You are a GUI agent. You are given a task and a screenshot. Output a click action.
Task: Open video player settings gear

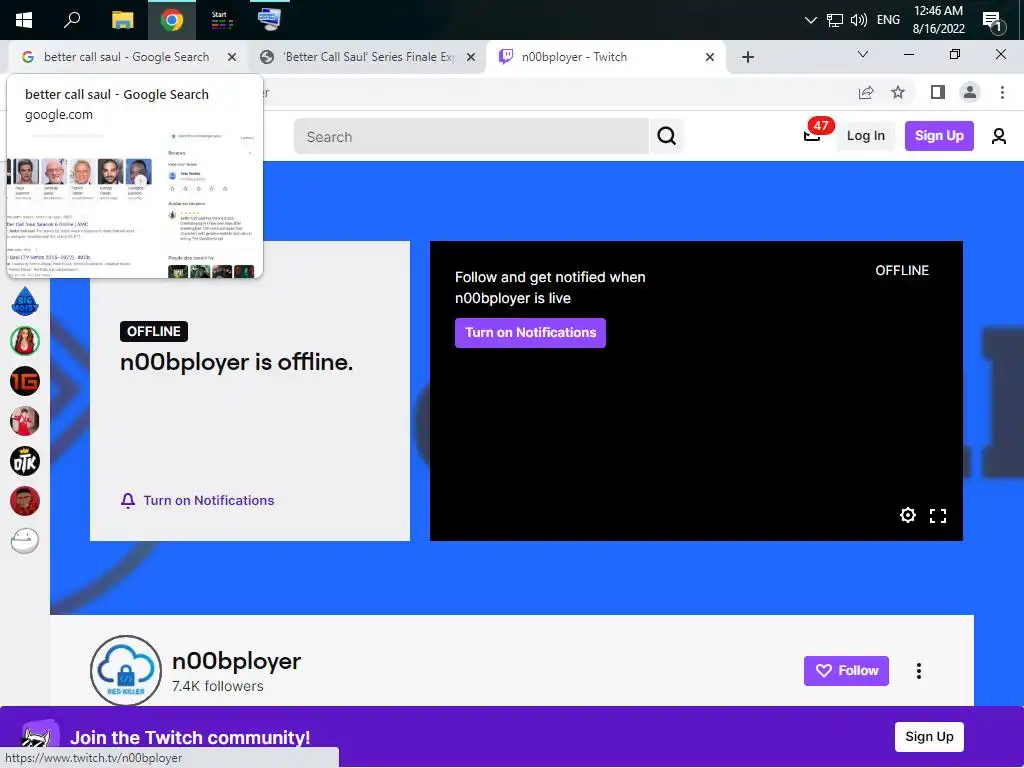(908, 515)
